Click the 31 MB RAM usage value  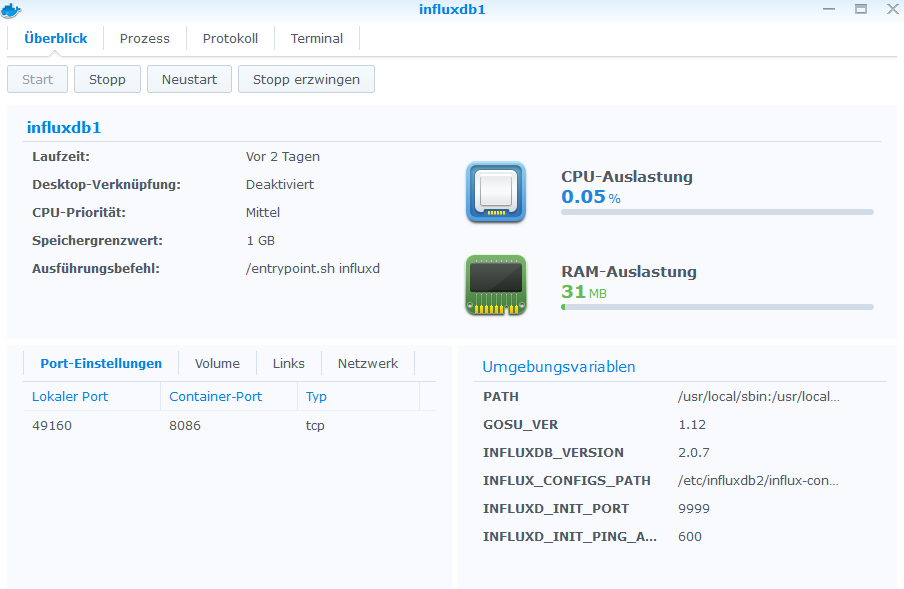tap(584, 292)
